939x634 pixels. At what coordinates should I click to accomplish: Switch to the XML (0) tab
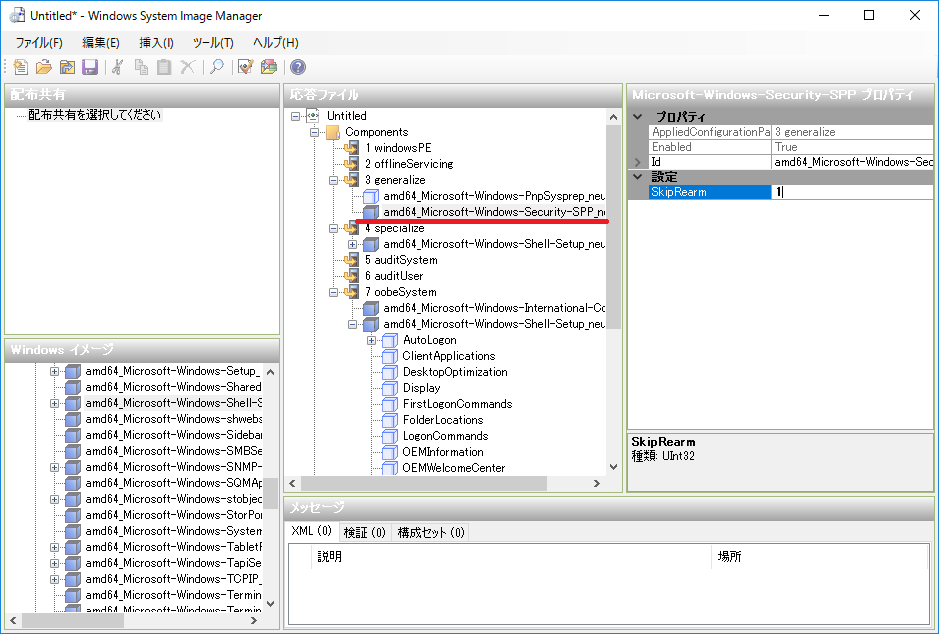[x=311, y=531]
